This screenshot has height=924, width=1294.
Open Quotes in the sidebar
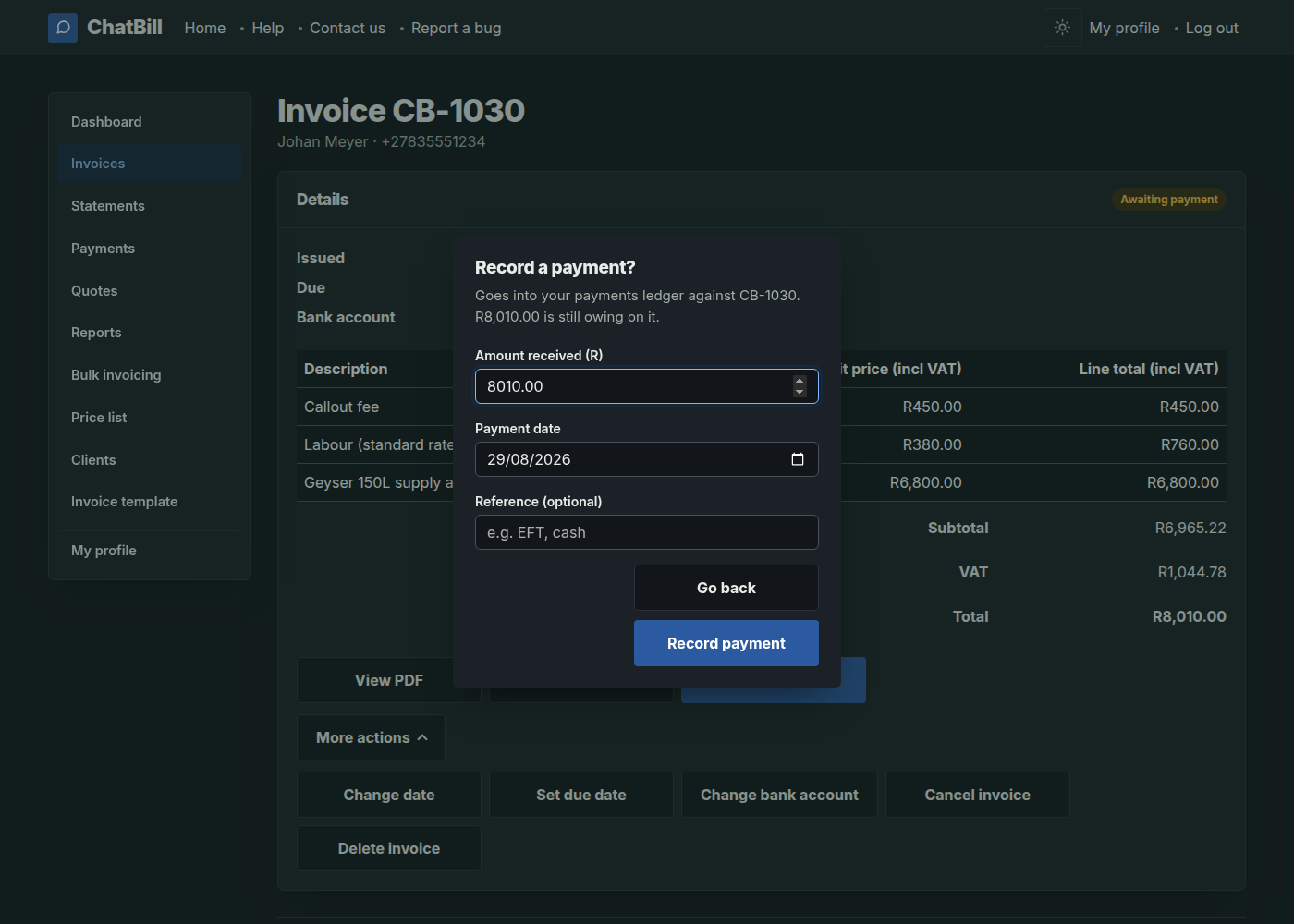pyautogui.click(x=150, y=291)
